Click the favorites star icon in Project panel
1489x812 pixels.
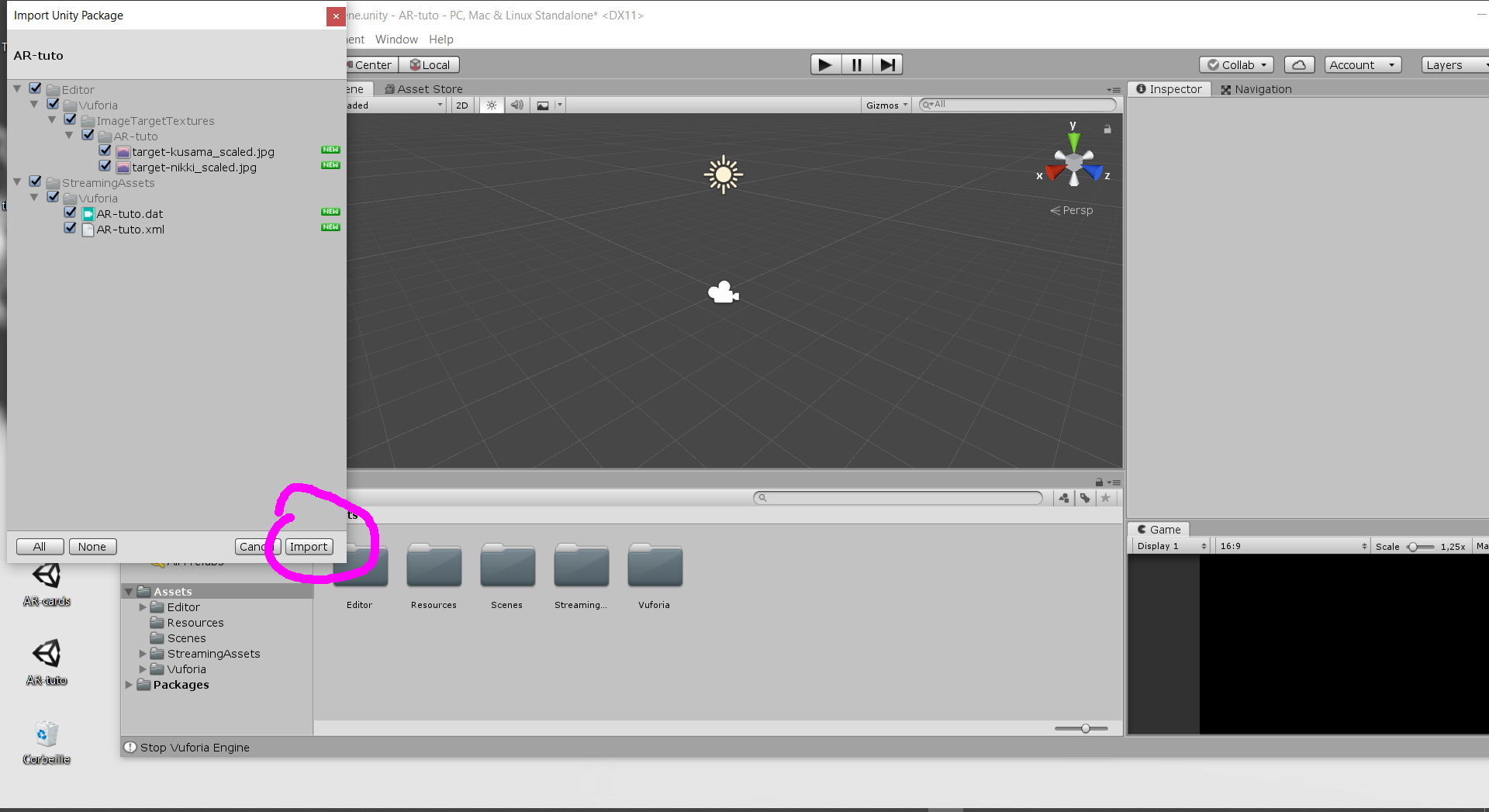click(x=1106, y=498)
